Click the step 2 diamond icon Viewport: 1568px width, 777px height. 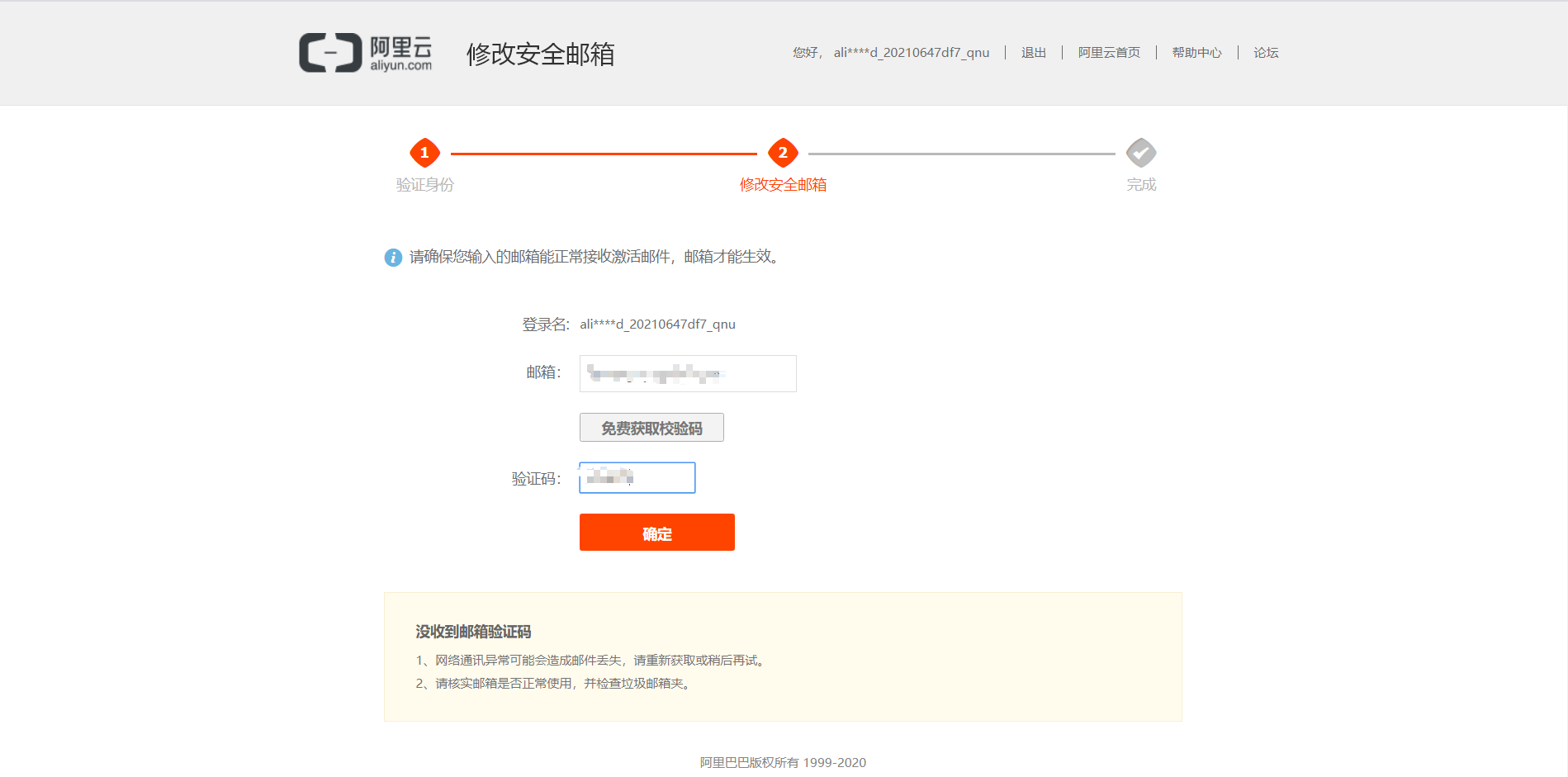(x=783, y=153)
